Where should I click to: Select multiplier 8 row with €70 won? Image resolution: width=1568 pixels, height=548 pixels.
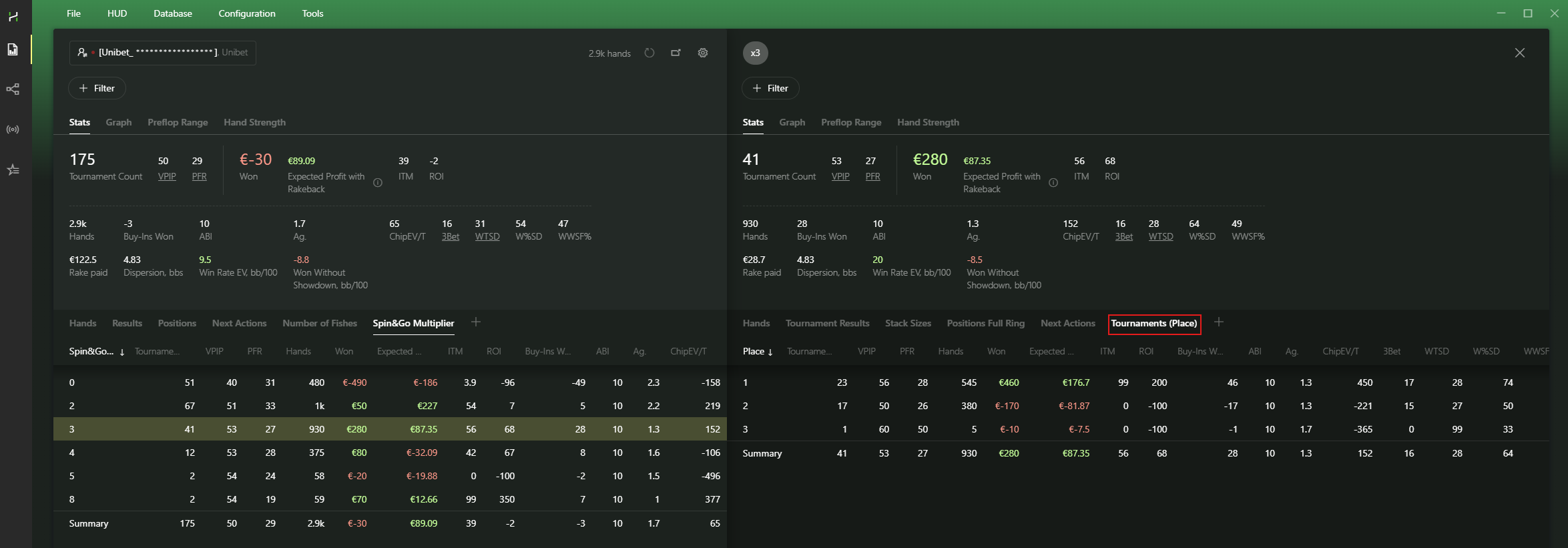click(390, 499)
